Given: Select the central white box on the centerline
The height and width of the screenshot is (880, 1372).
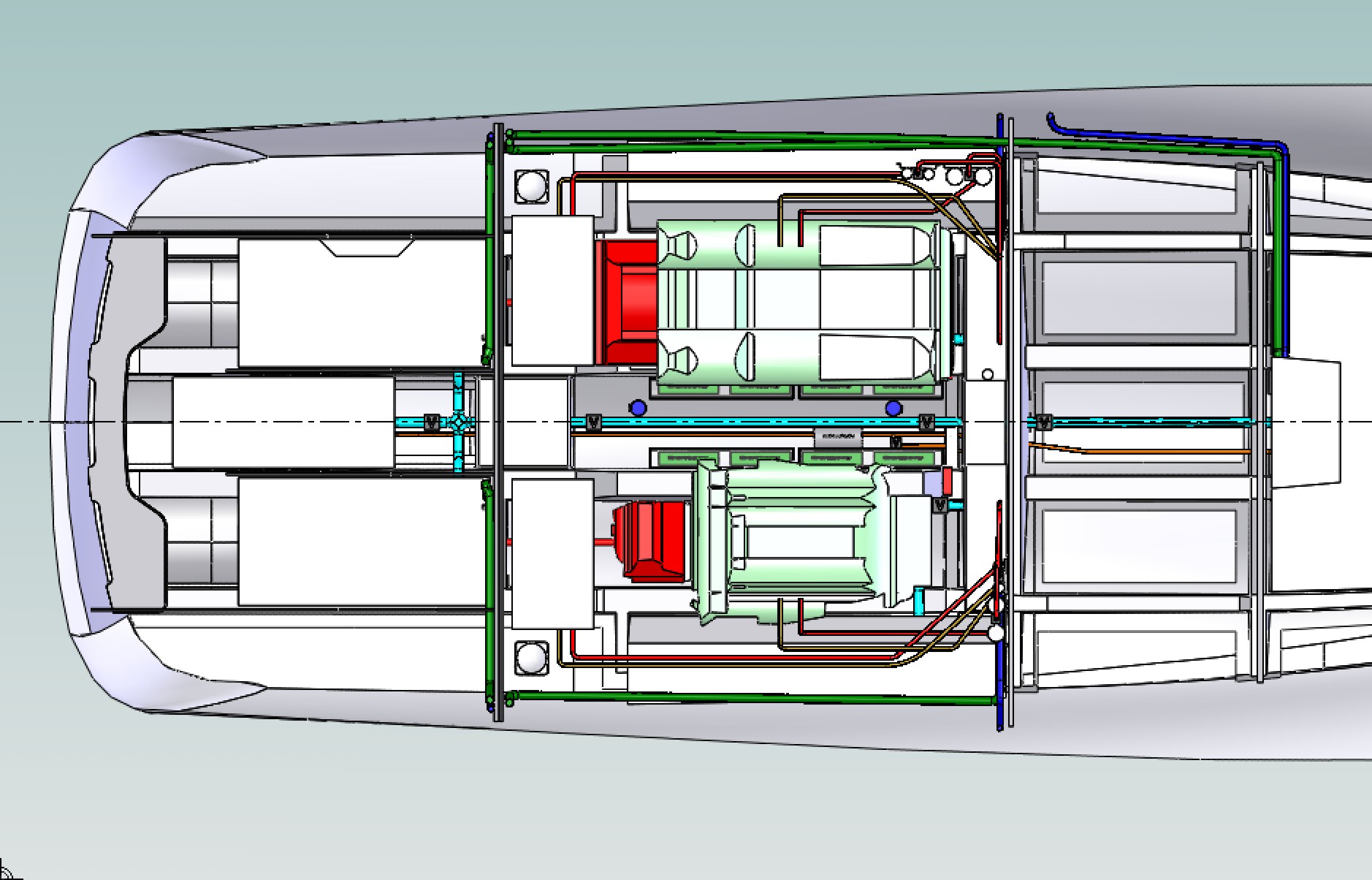Looking at the screenshot, I should pos(283,422).
